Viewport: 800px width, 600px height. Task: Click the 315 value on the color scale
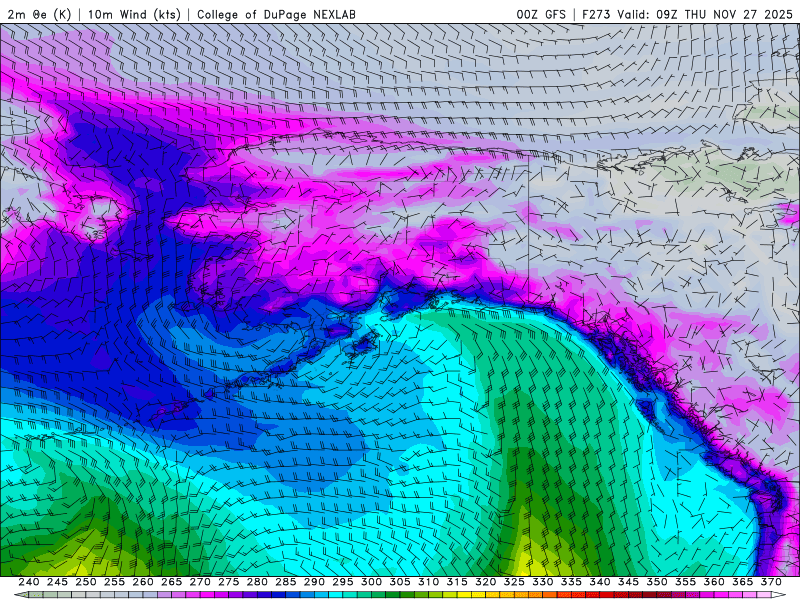457,582
